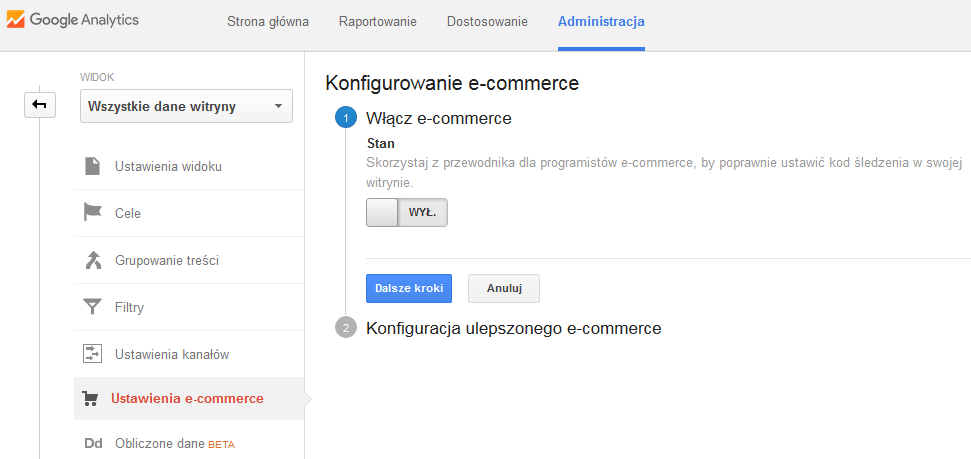Switch to the Raportowanie tab

click(378, 22)
